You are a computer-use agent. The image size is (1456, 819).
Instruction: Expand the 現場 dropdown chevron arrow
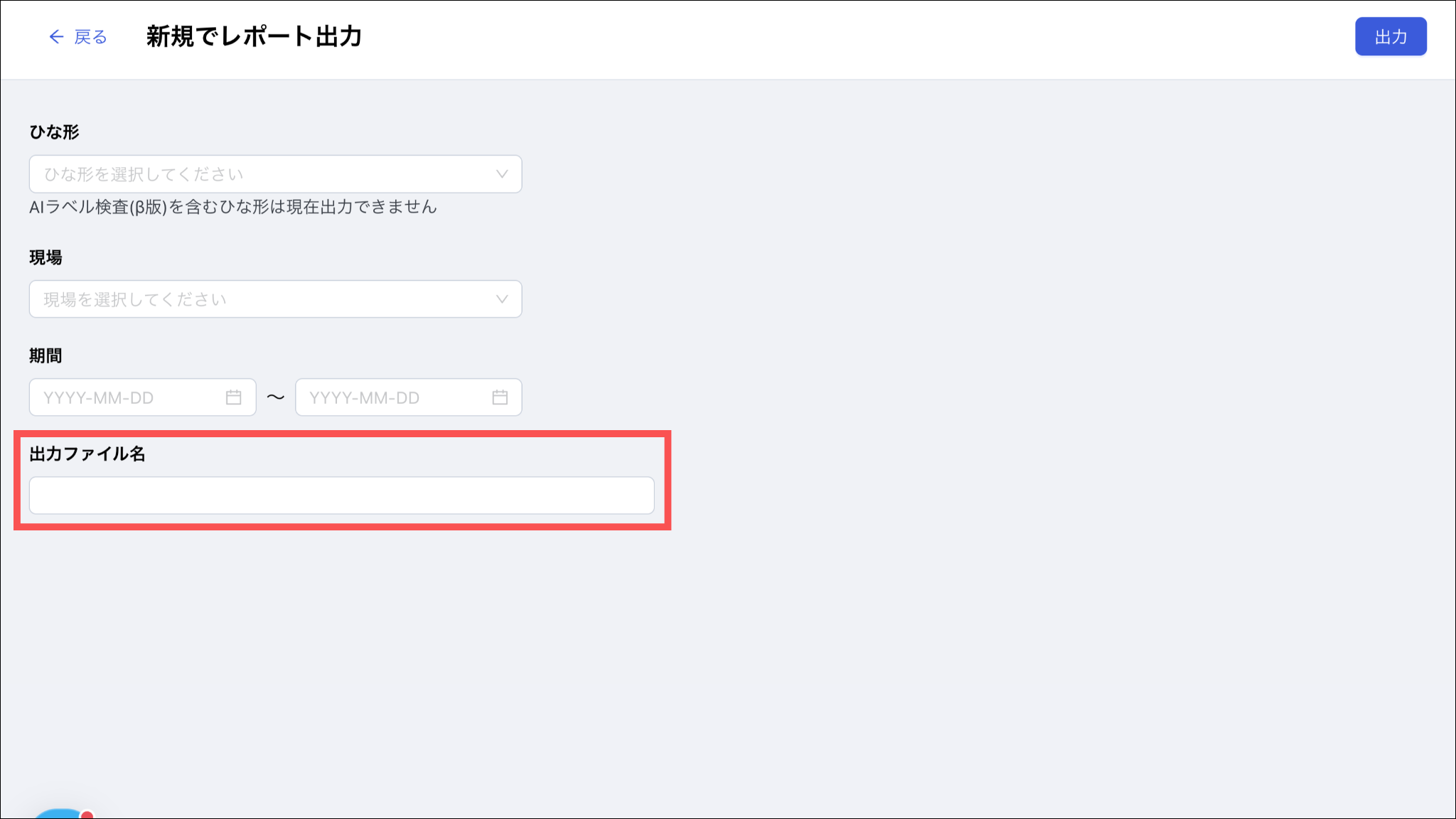[502, 299]
